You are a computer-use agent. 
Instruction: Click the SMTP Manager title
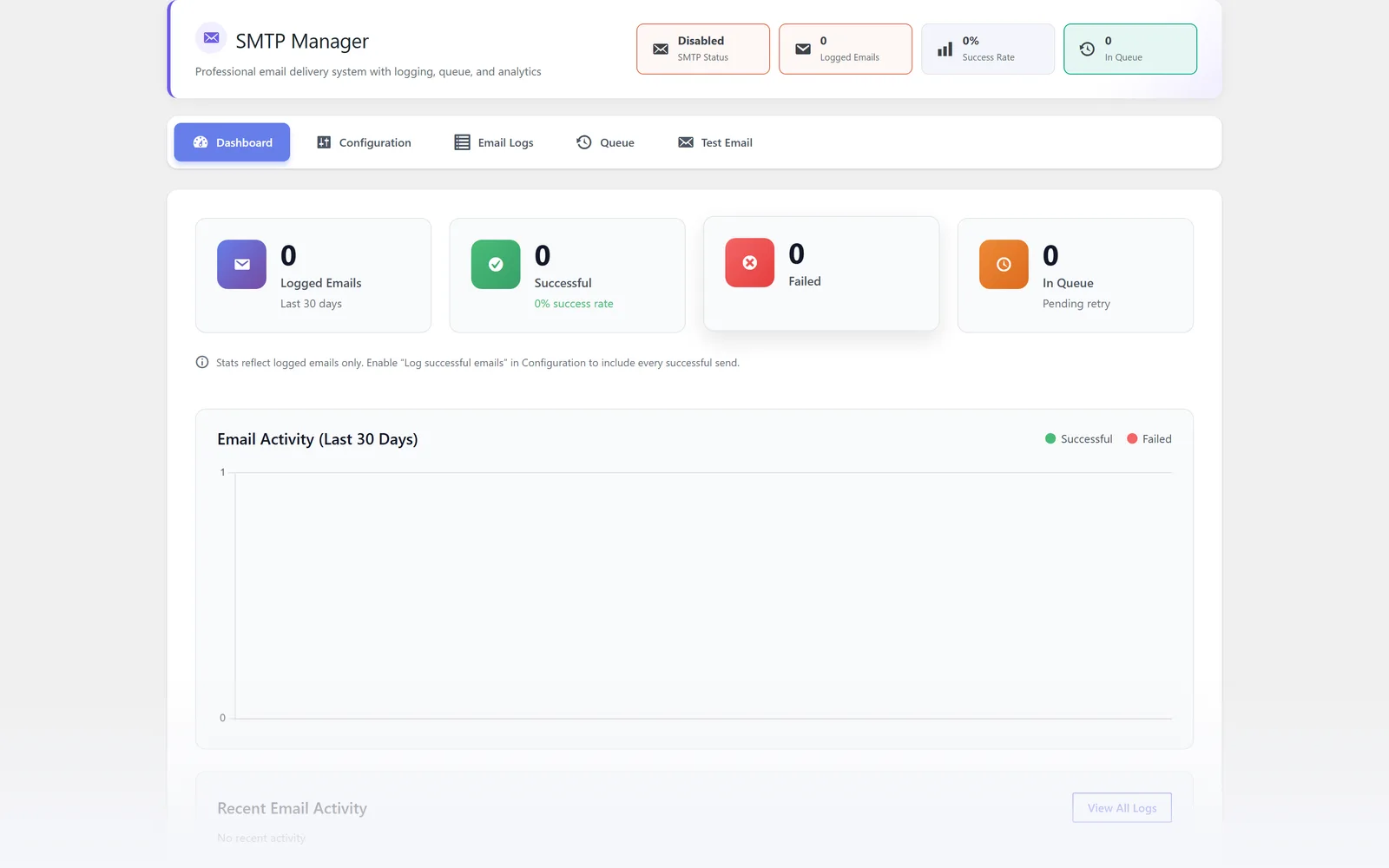(x=302, y=41)
